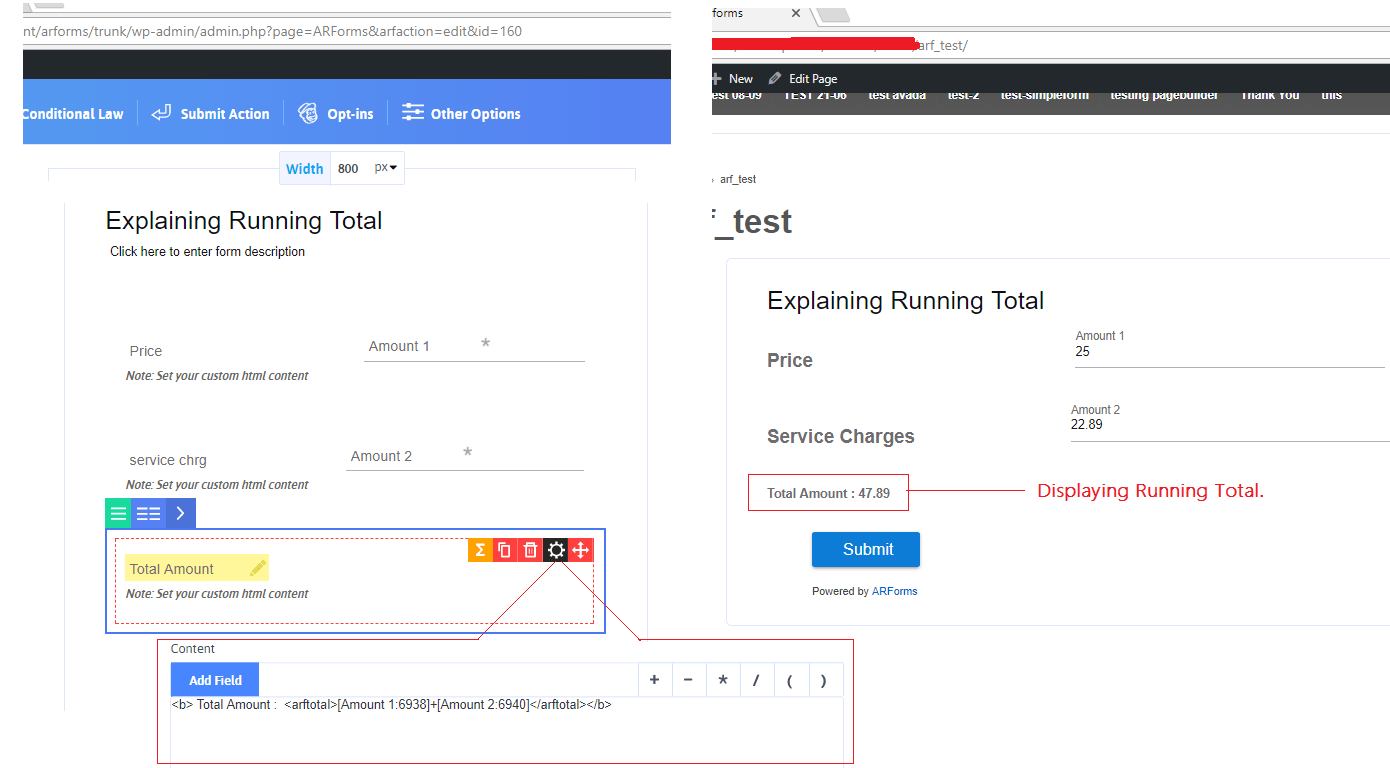Select the single column layout icon
The image size is (1390, 768).
pos(118,514)
